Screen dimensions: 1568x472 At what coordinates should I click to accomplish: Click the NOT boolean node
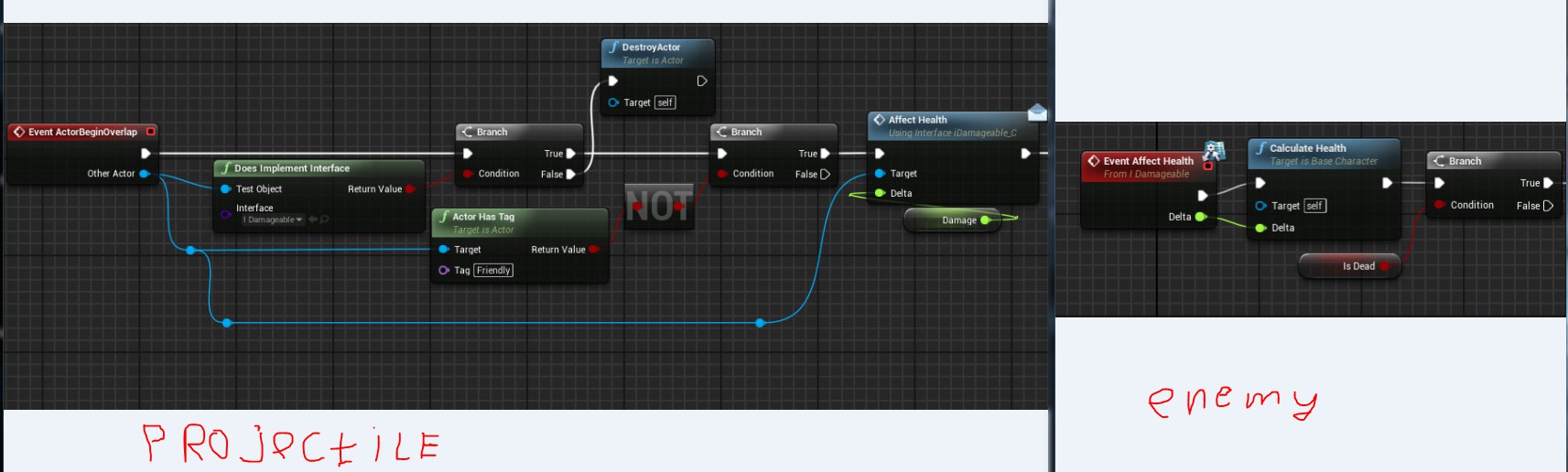pos(658,206)
